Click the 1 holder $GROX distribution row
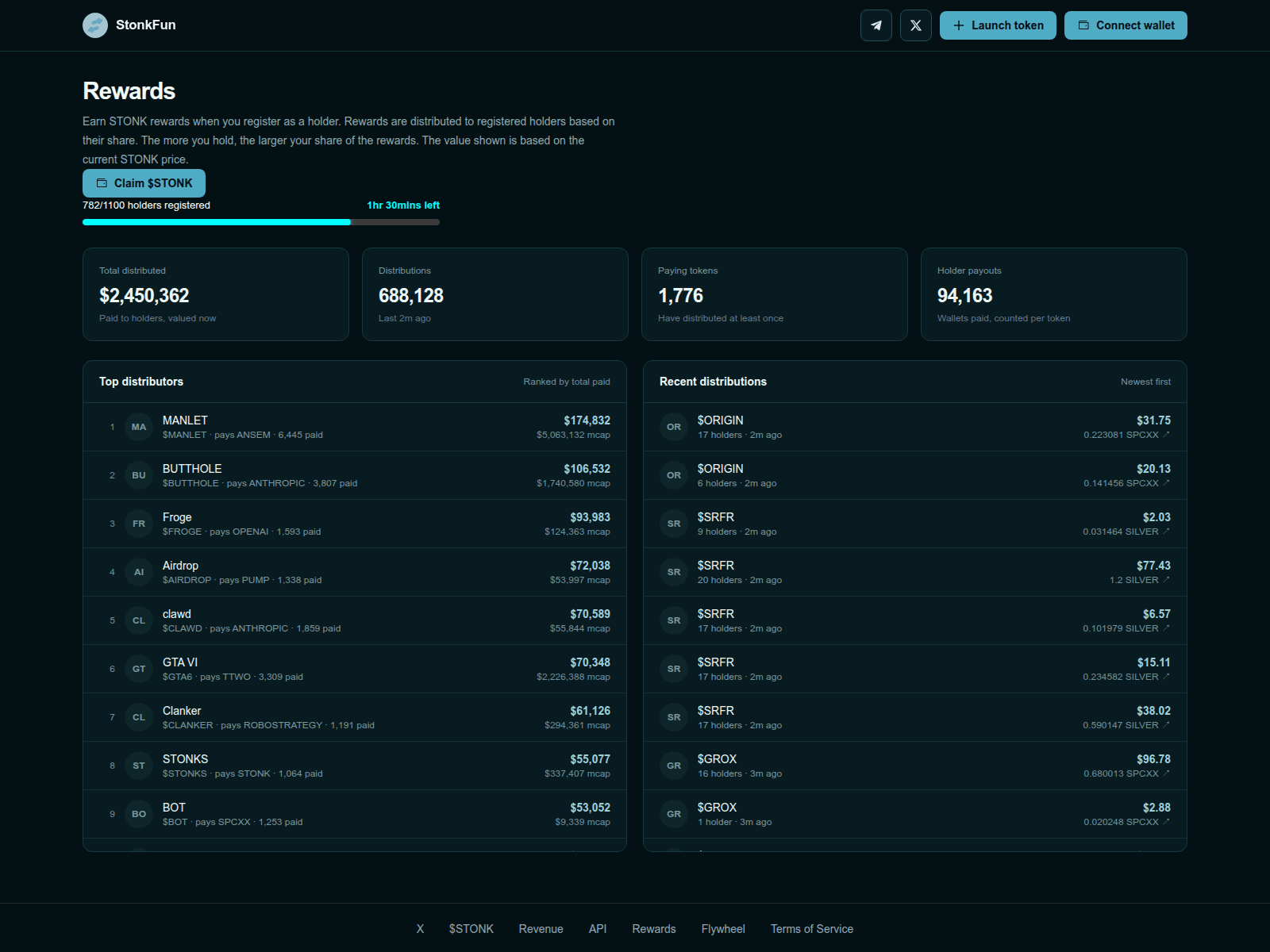 click(x=915, y=814)
